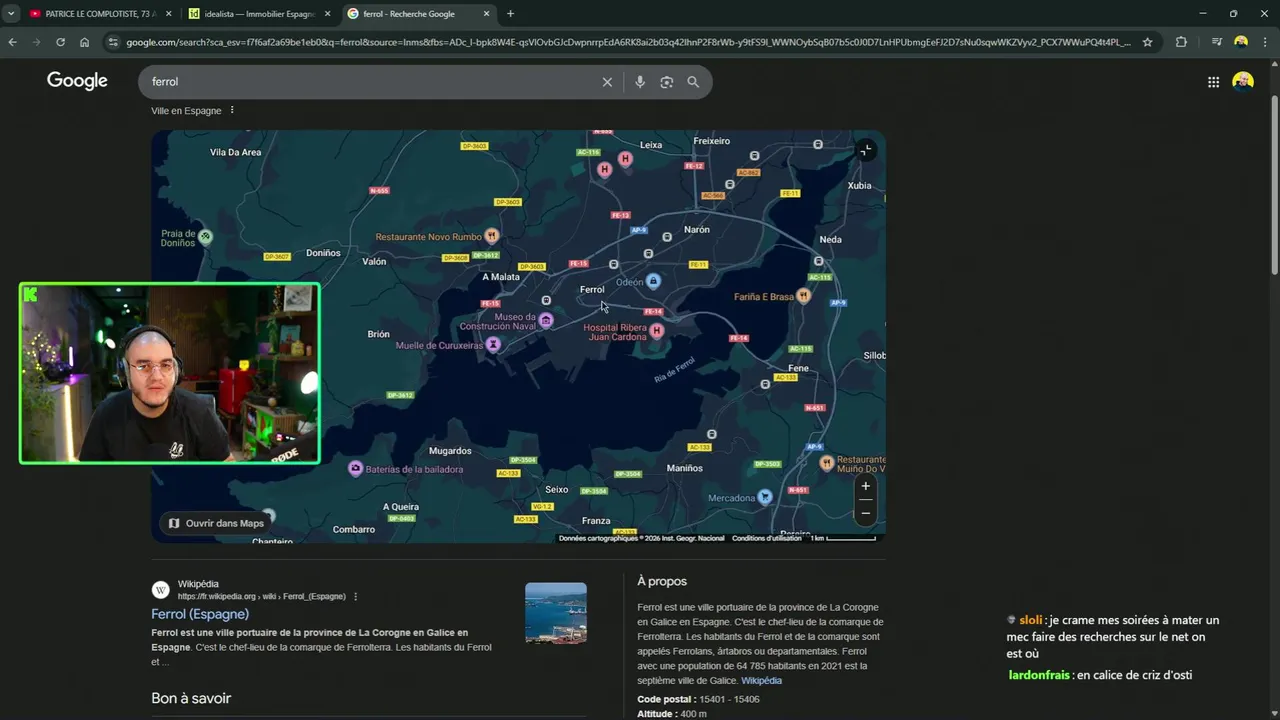Click the Restaurante Muiño Do V restaurant pin
Screen dimensions: 1280x720
pyautogui.click(x=827, y=463)
